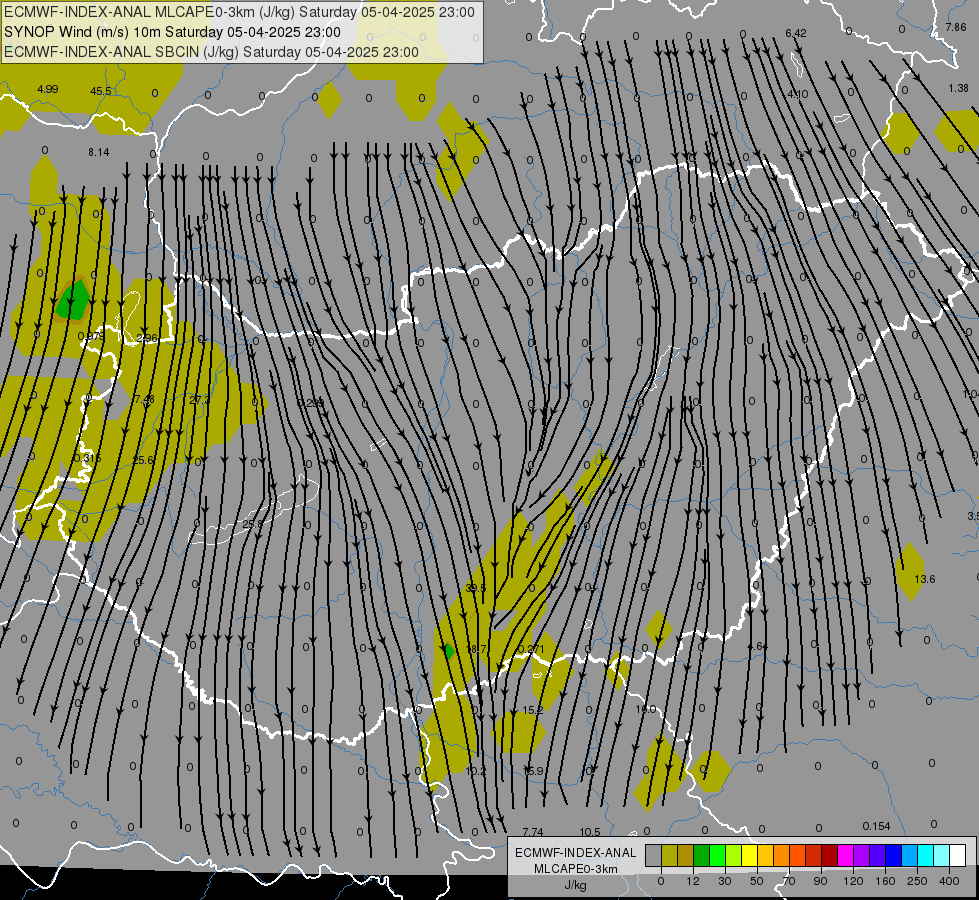Click the legend tick label 250
The image size is (979, 900).
[x=917, y=881]
